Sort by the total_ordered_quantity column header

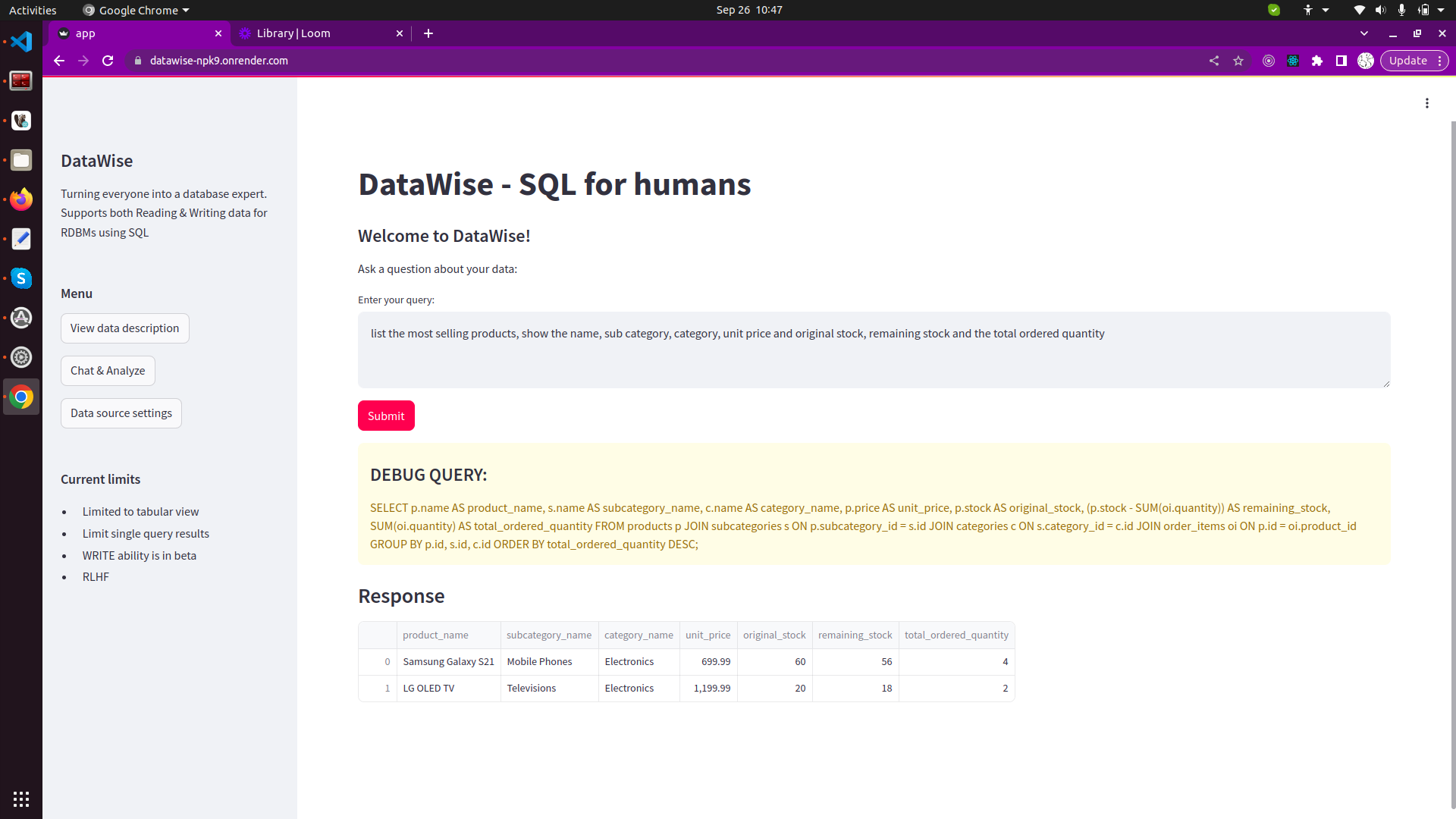tap(956, 635)
